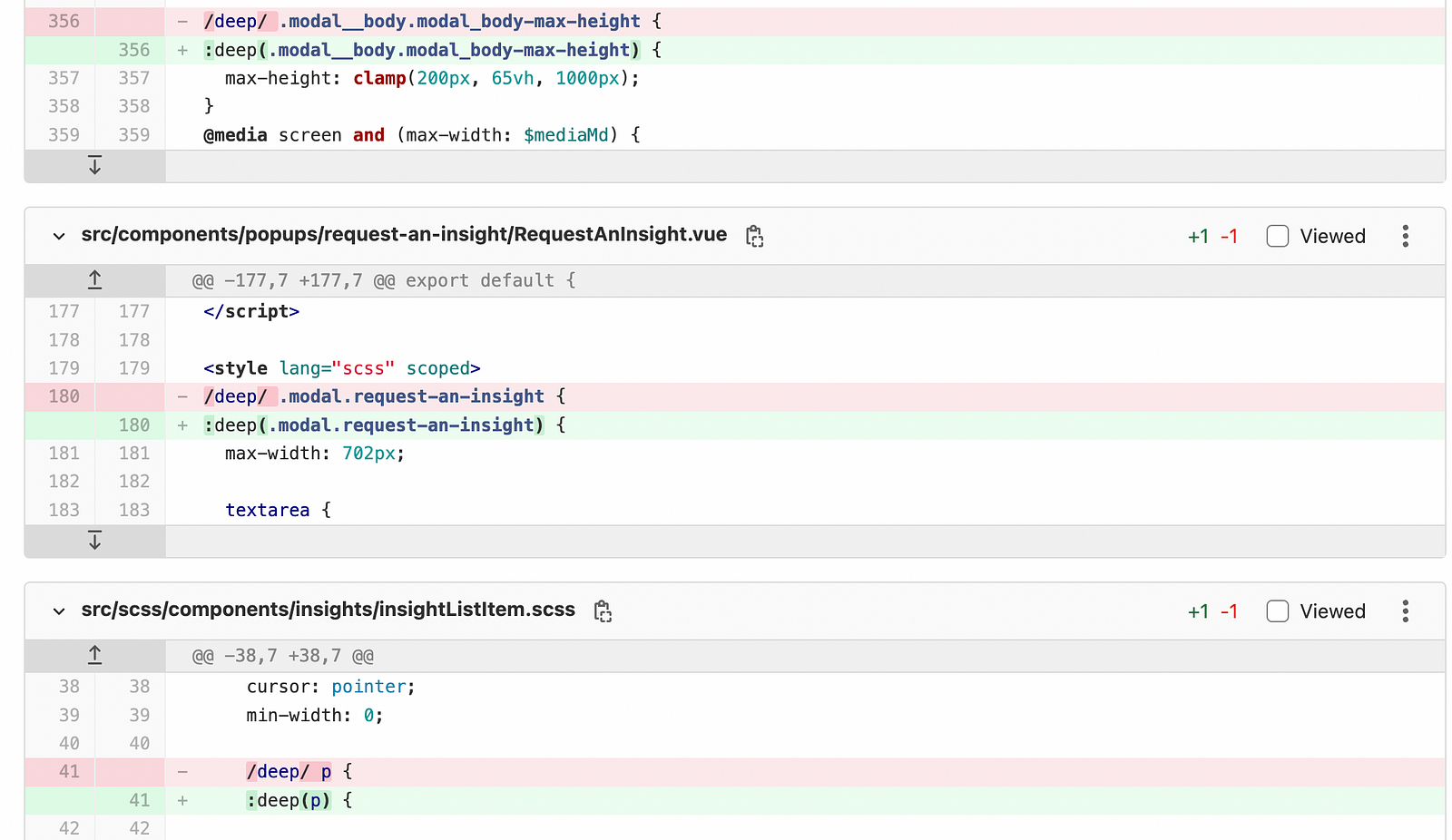This screenshot has height=840, width=1452.
Task: Collapse the insightListItem.scss file diff
Action: pyautogui.click(x=59, y=611)
